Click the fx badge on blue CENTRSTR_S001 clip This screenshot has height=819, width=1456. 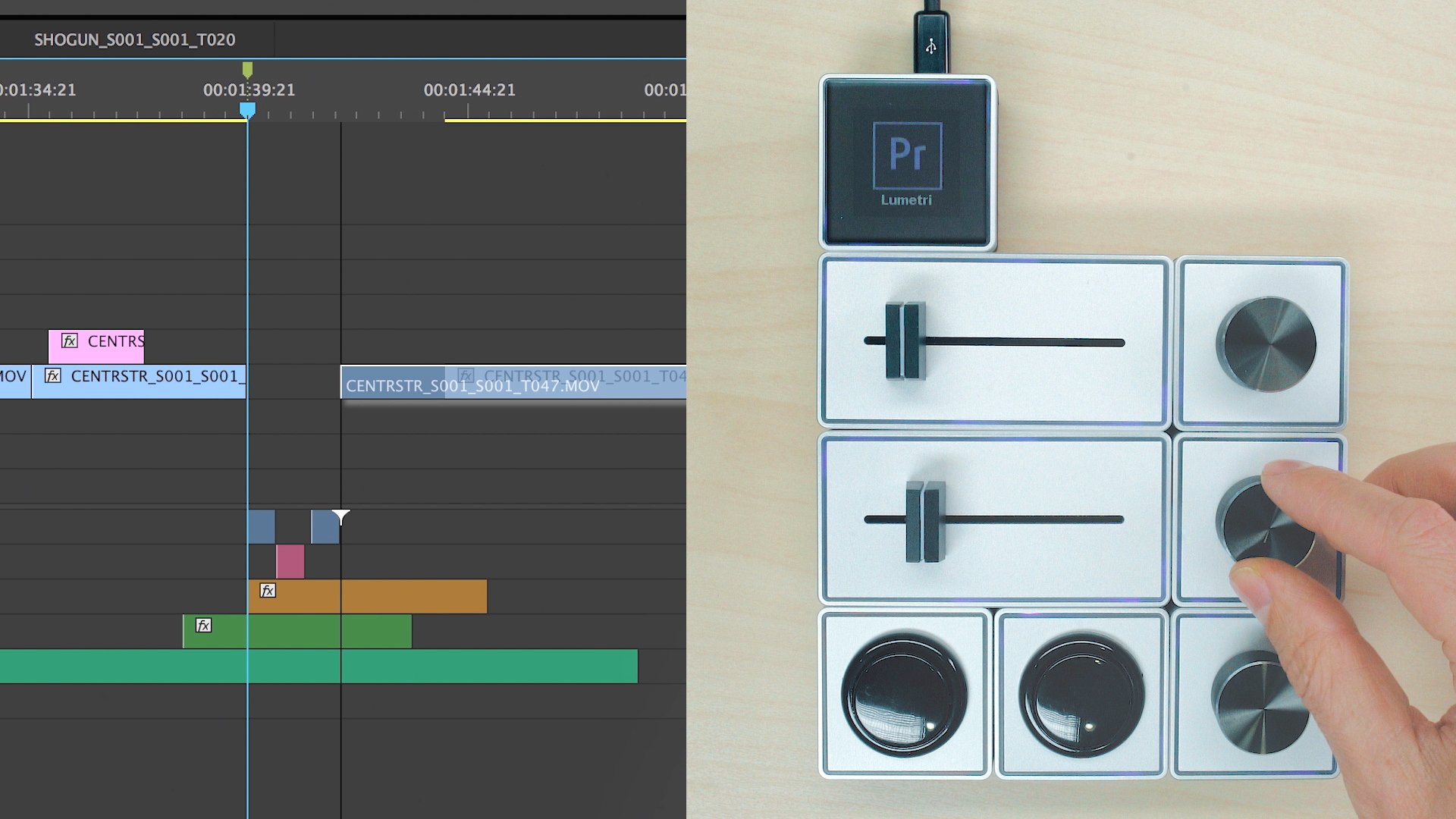[x=53, y=376]
